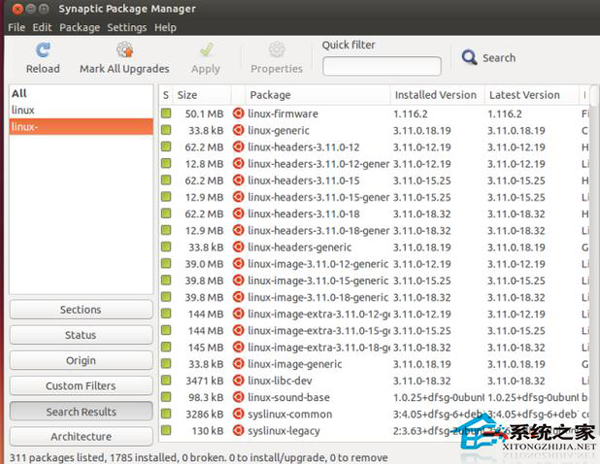Click the Ubuntu logo icon beside linux-image-generic

pos(238,364)
